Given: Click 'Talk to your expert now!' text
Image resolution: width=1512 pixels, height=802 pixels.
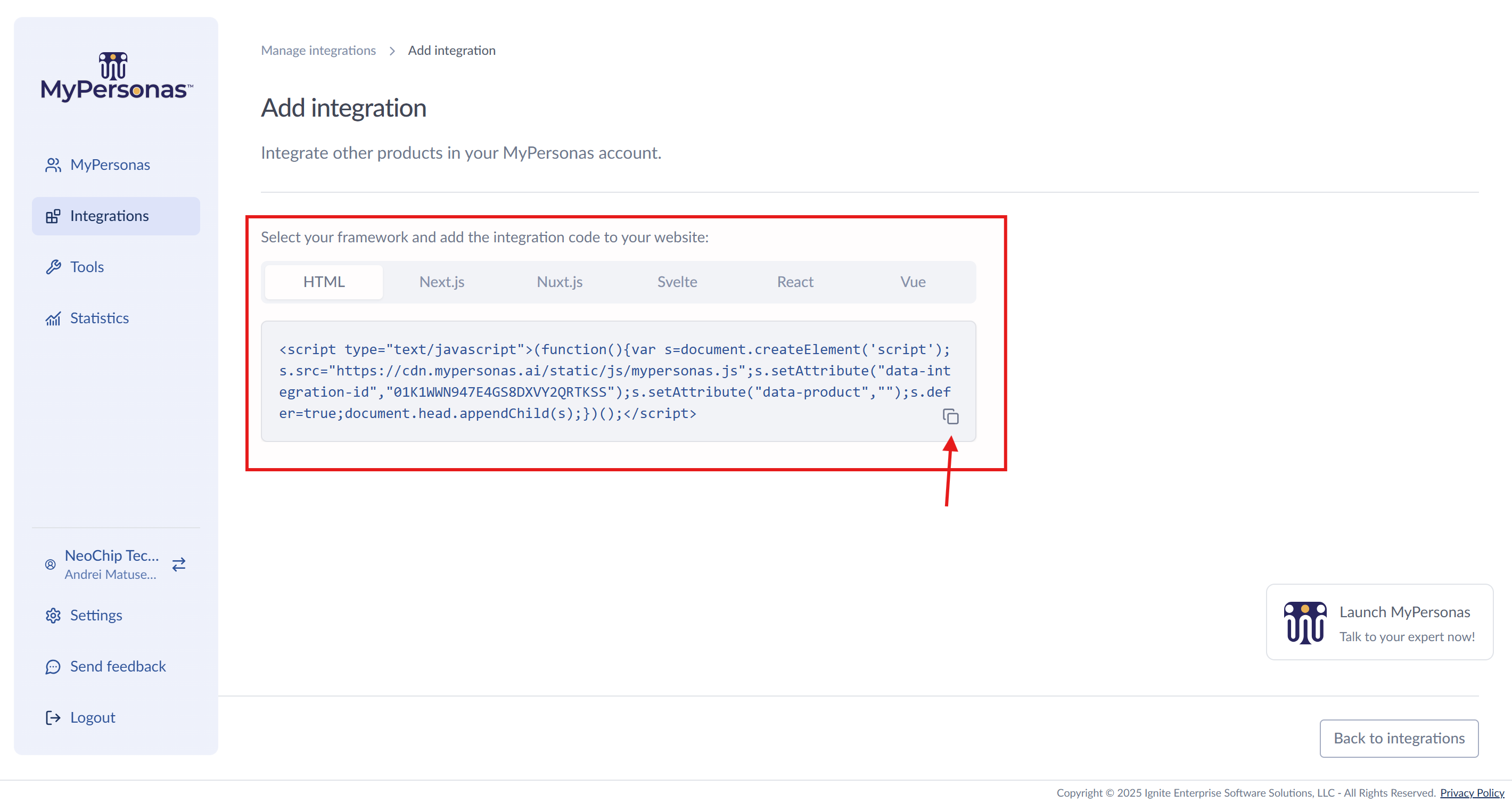Looking at the screenshot, I should coord(1407,637).
